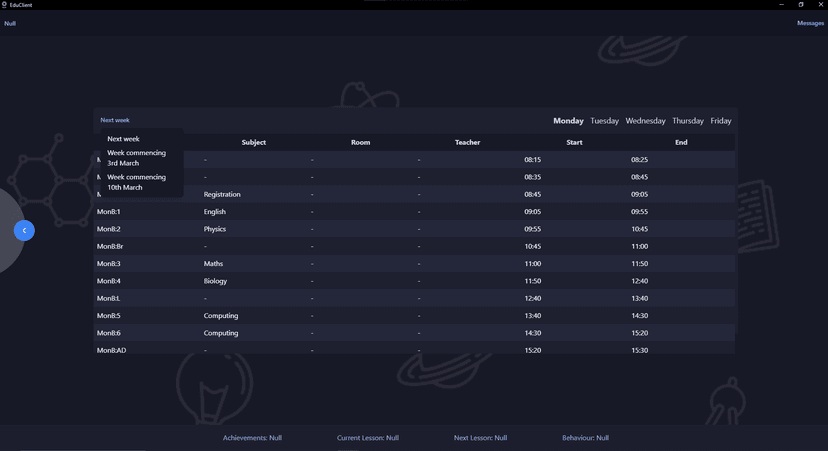The height and width of the screenshot is (451, 828).
Task: Switch to the Monday tab
Action: click(568, 121)
